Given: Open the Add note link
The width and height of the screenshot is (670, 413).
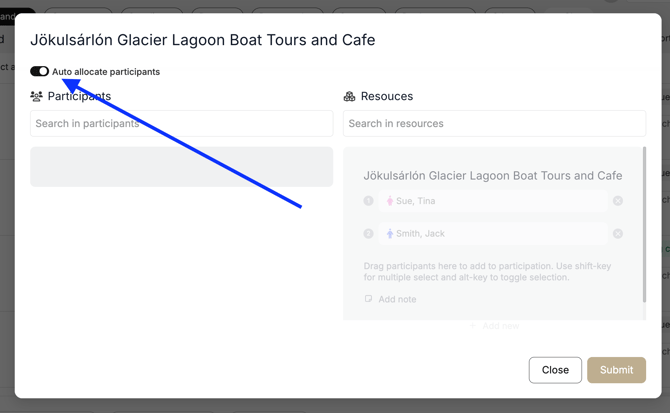Looking at the screenshot, I should 397,299.
